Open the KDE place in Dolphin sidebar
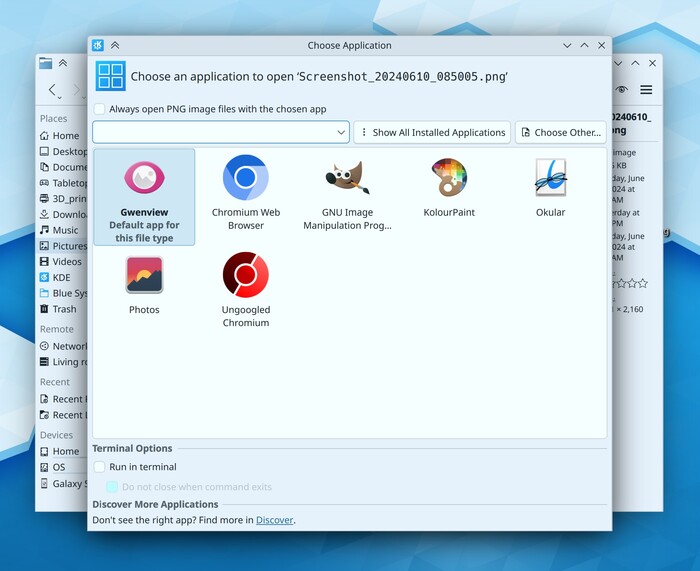 pos(63,278)
